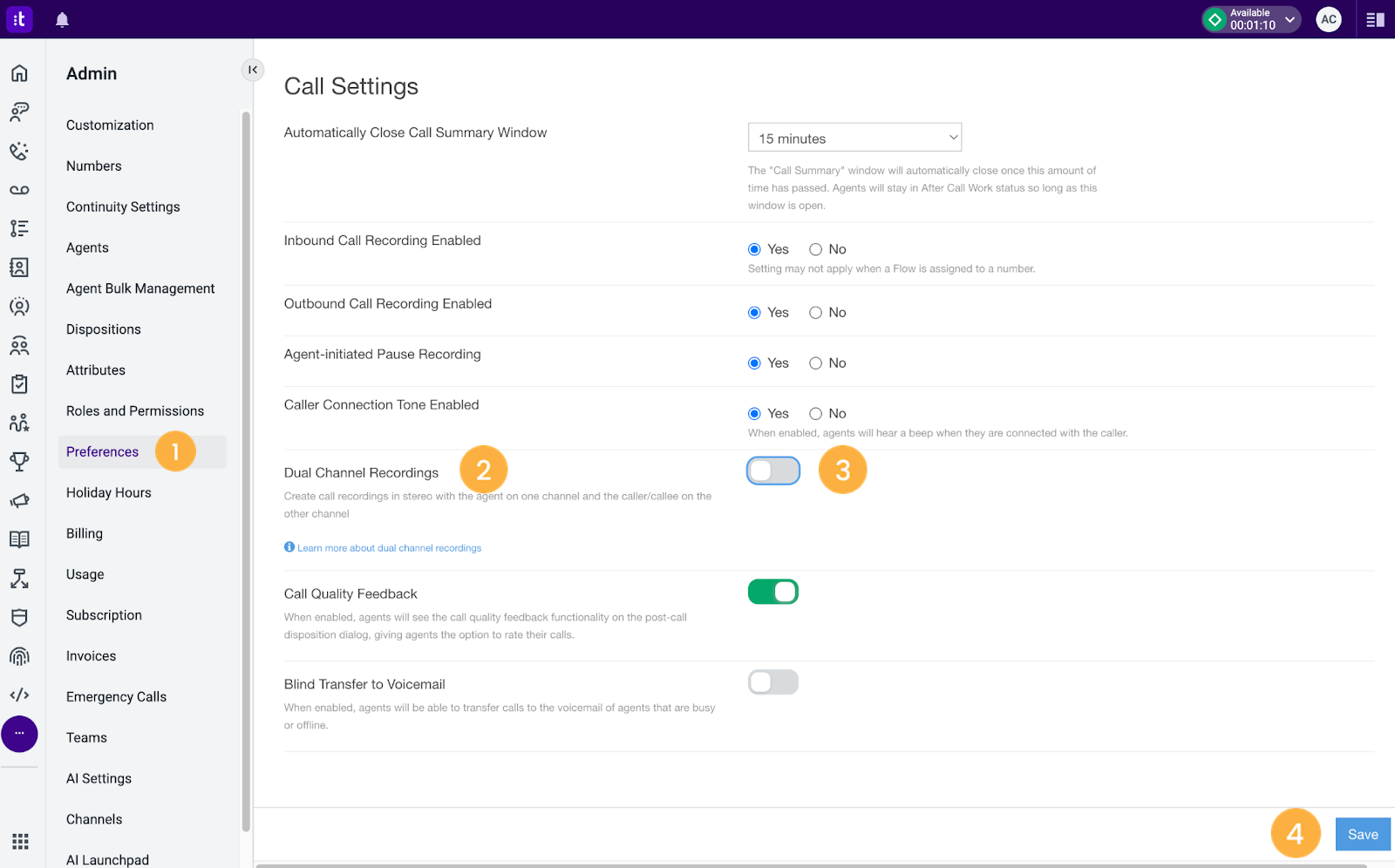
Task: Click the notification bell in the top bar
Action: [61, 18]
